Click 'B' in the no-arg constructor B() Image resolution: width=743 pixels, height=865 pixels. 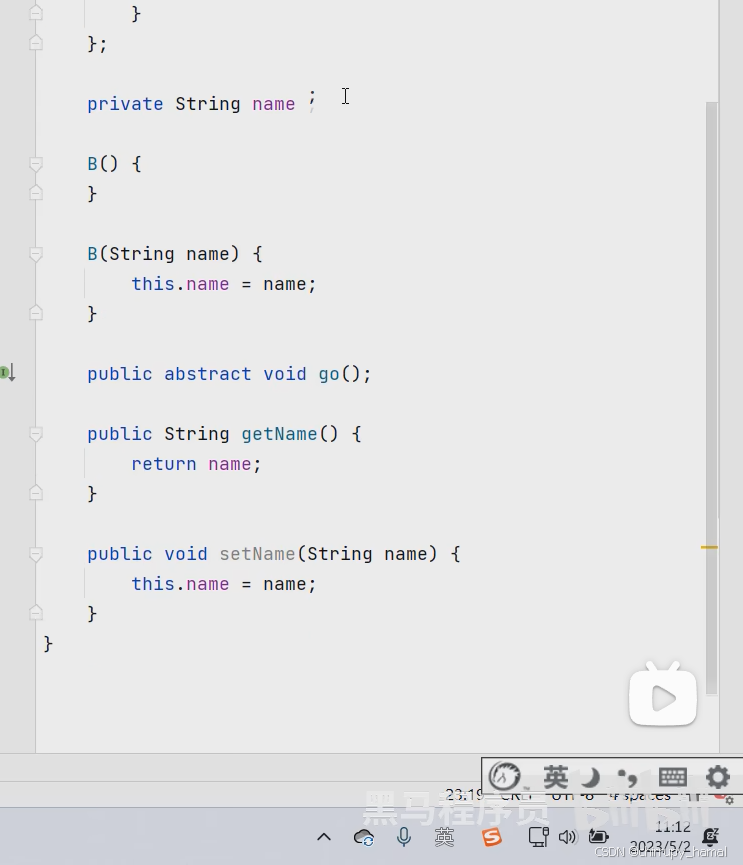point(92,164)
